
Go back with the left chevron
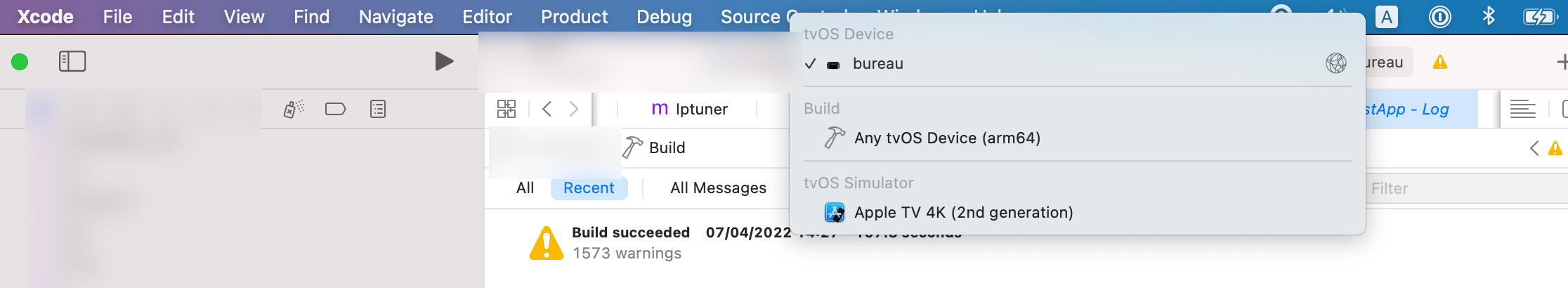point(547,109)
